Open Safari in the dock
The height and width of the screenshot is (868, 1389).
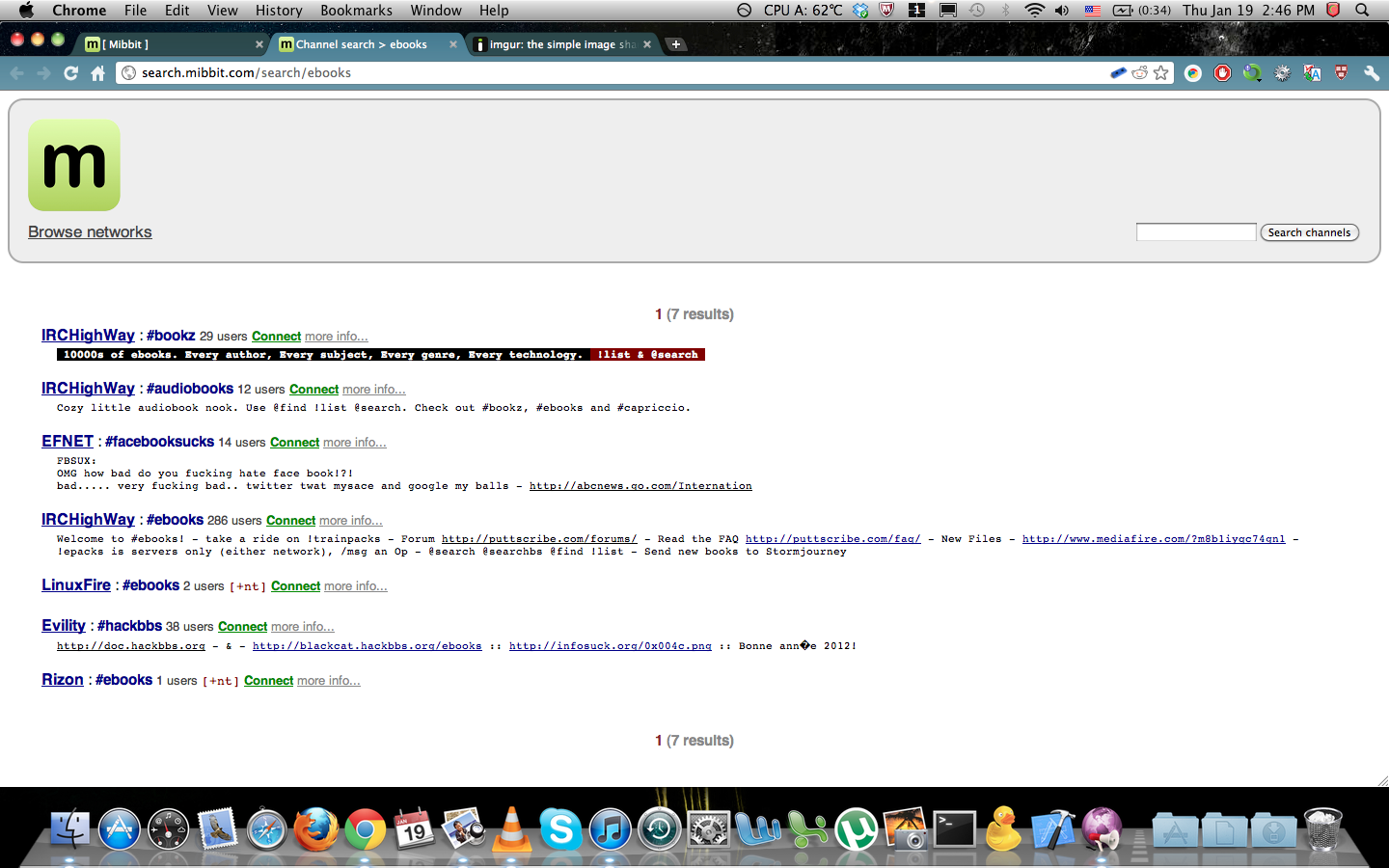266,828
